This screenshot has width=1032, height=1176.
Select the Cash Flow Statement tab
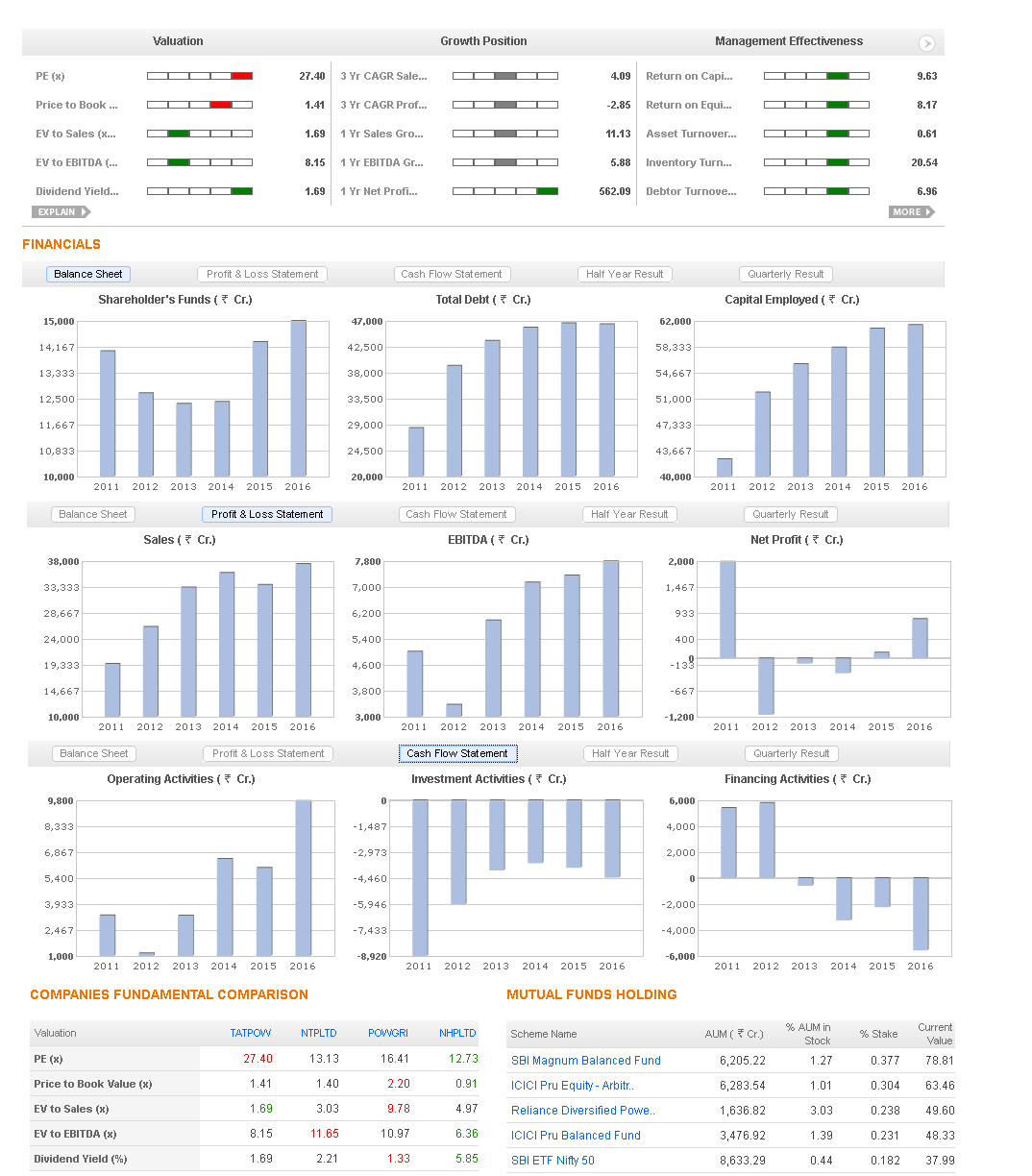(x=457, y=753)
